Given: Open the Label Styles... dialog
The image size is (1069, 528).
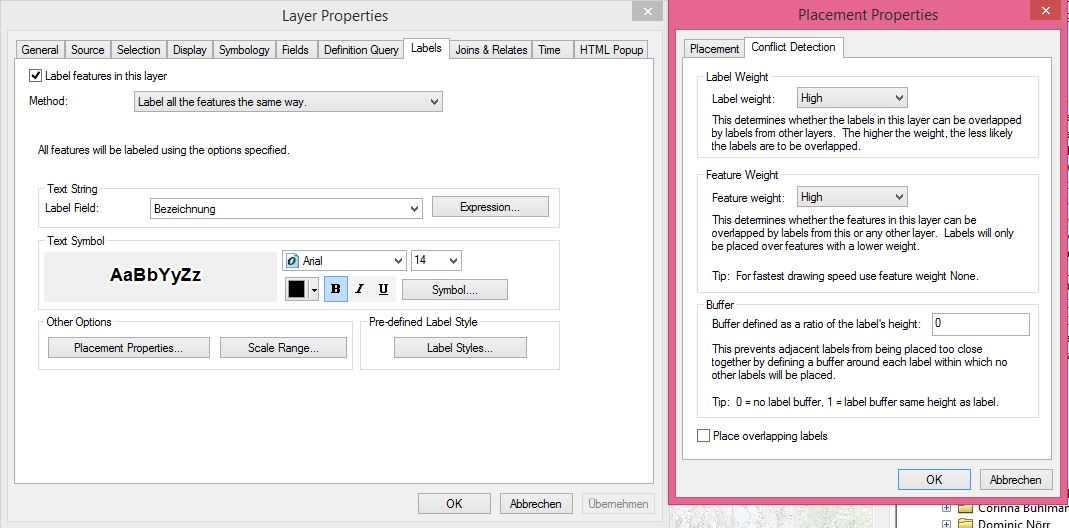Looking at the screenshot, I should point(460,348).
